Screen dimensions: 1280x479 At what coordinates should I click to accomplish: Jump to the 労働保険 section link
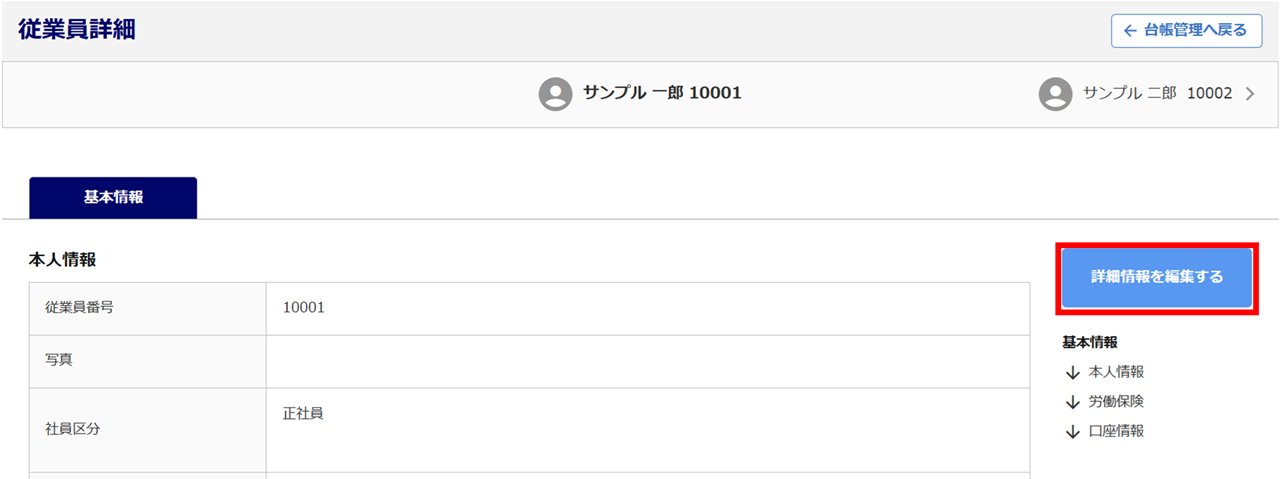1116,402
